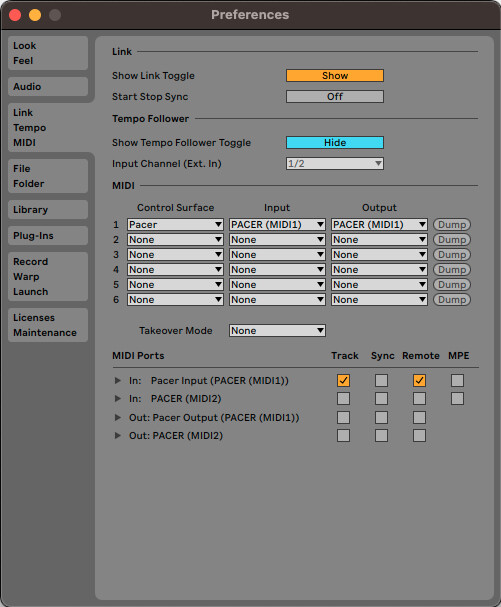Open Input Channel (Ext. In) dropdown
This screenshot has height=607, width=501.
point(335,163)
